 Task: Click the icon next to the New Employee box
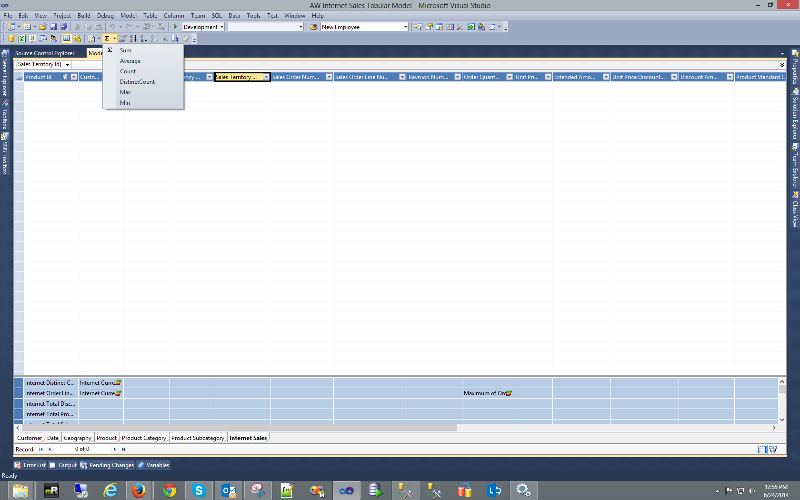(313, 27)
